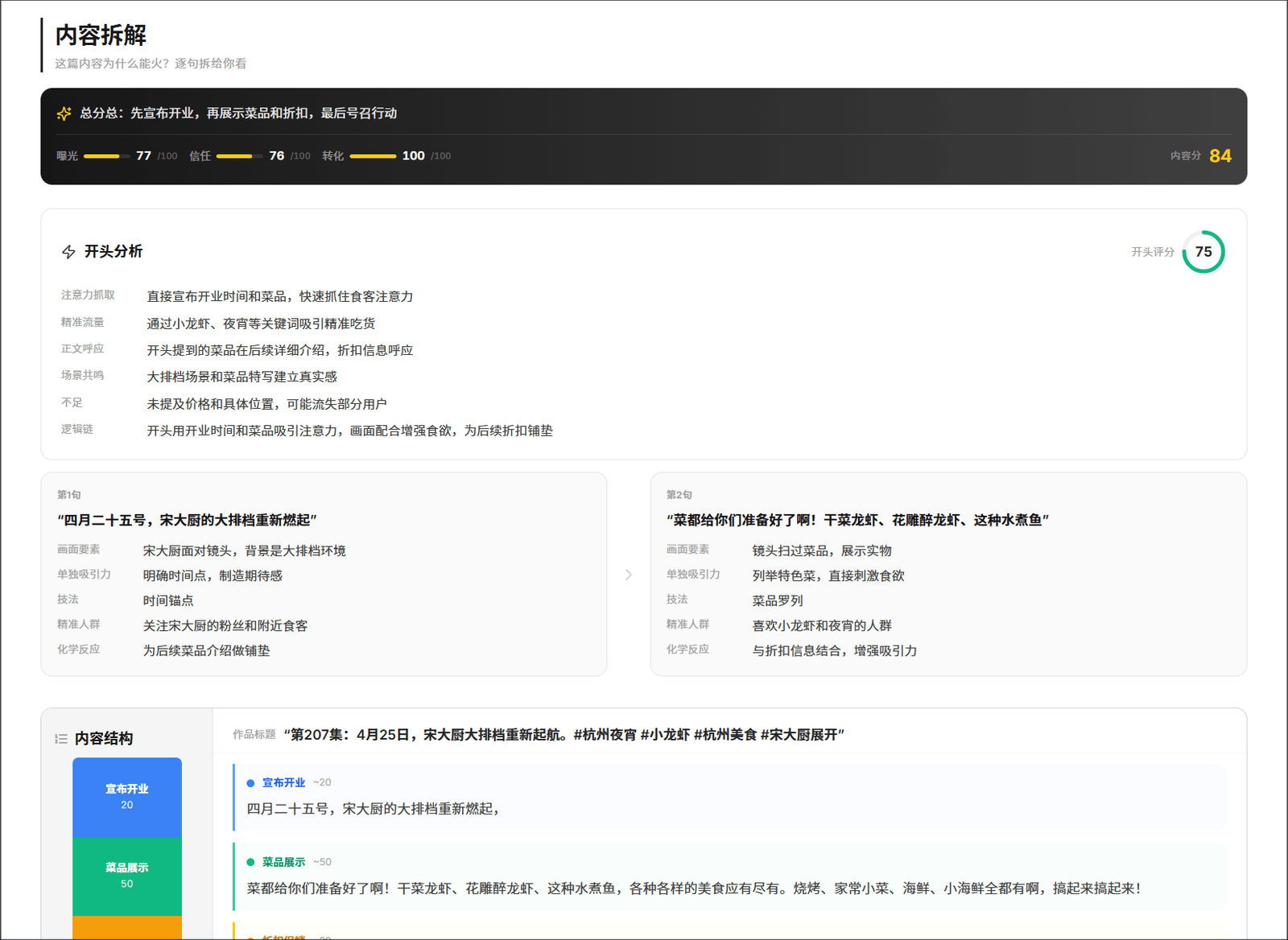Image resolution: width=1288 pixels, height=940 pixels.
Task: Open the 第2句 sentence card quote
Action: point(857,521)
